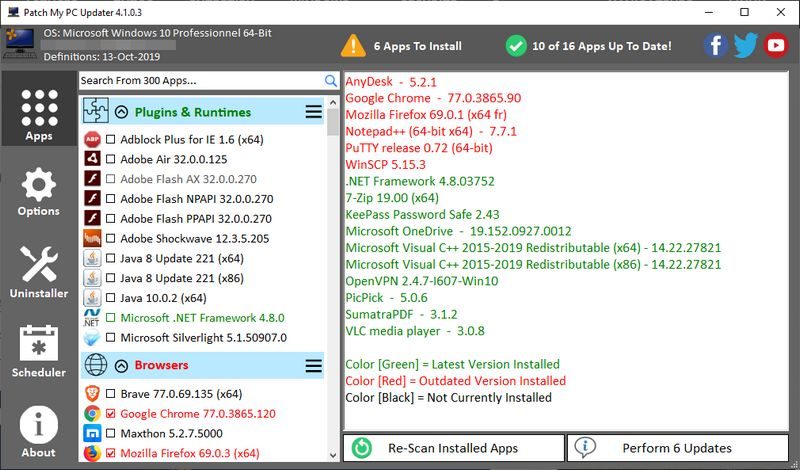Switch to the Options tab
Image resolution: width=800 pixels, height=470 pixels.
(x=38, y=193)
